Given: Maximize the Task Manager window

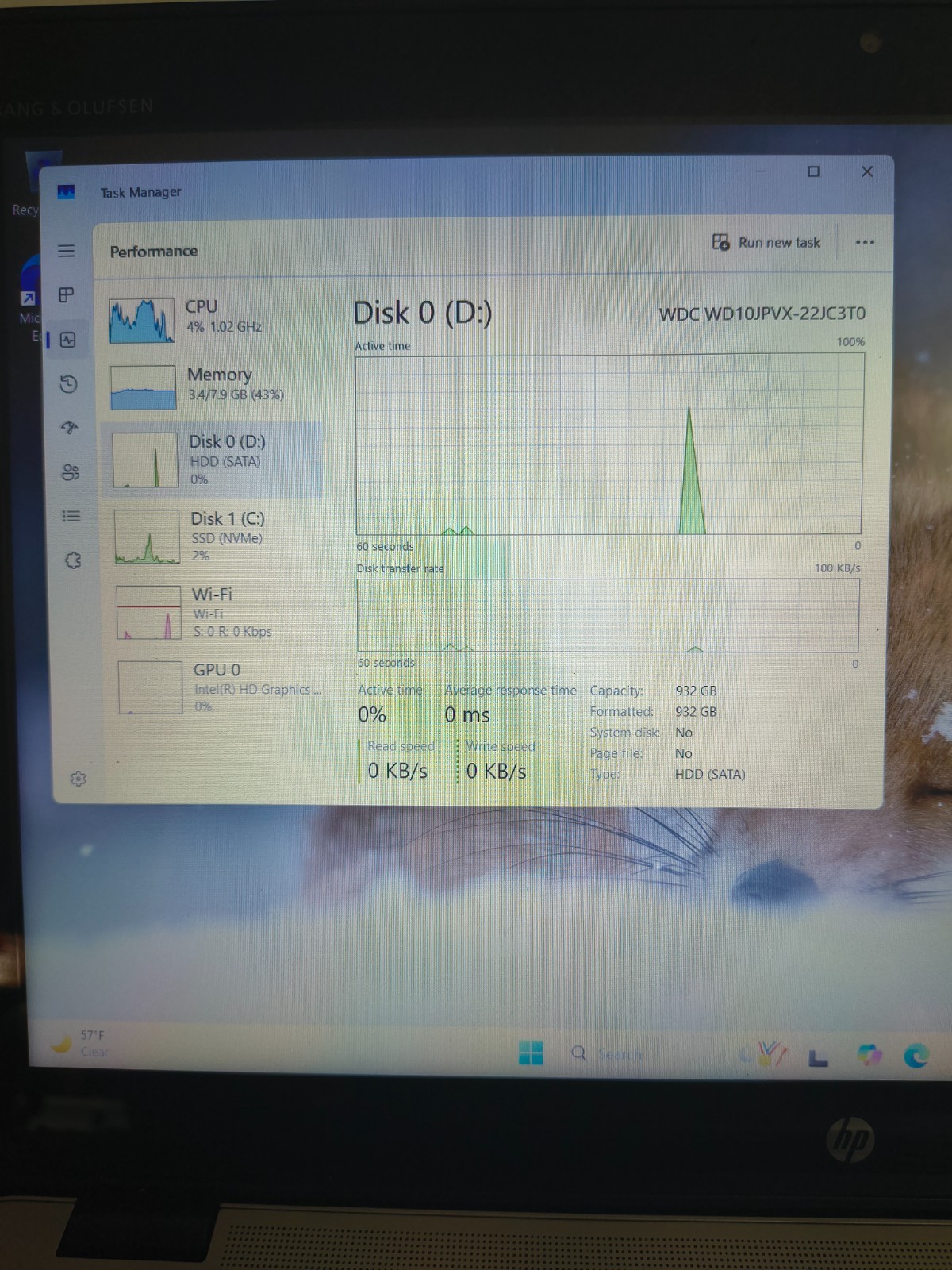Looking at the screenshot, I should 813,171.
